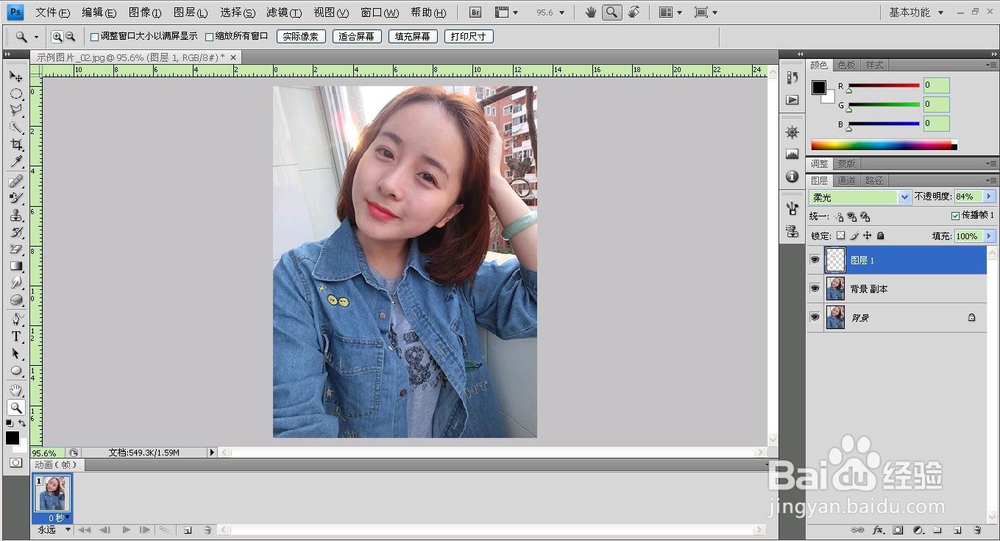
Task: Click Rotate View tool in application bar
Action: (634, 12)
